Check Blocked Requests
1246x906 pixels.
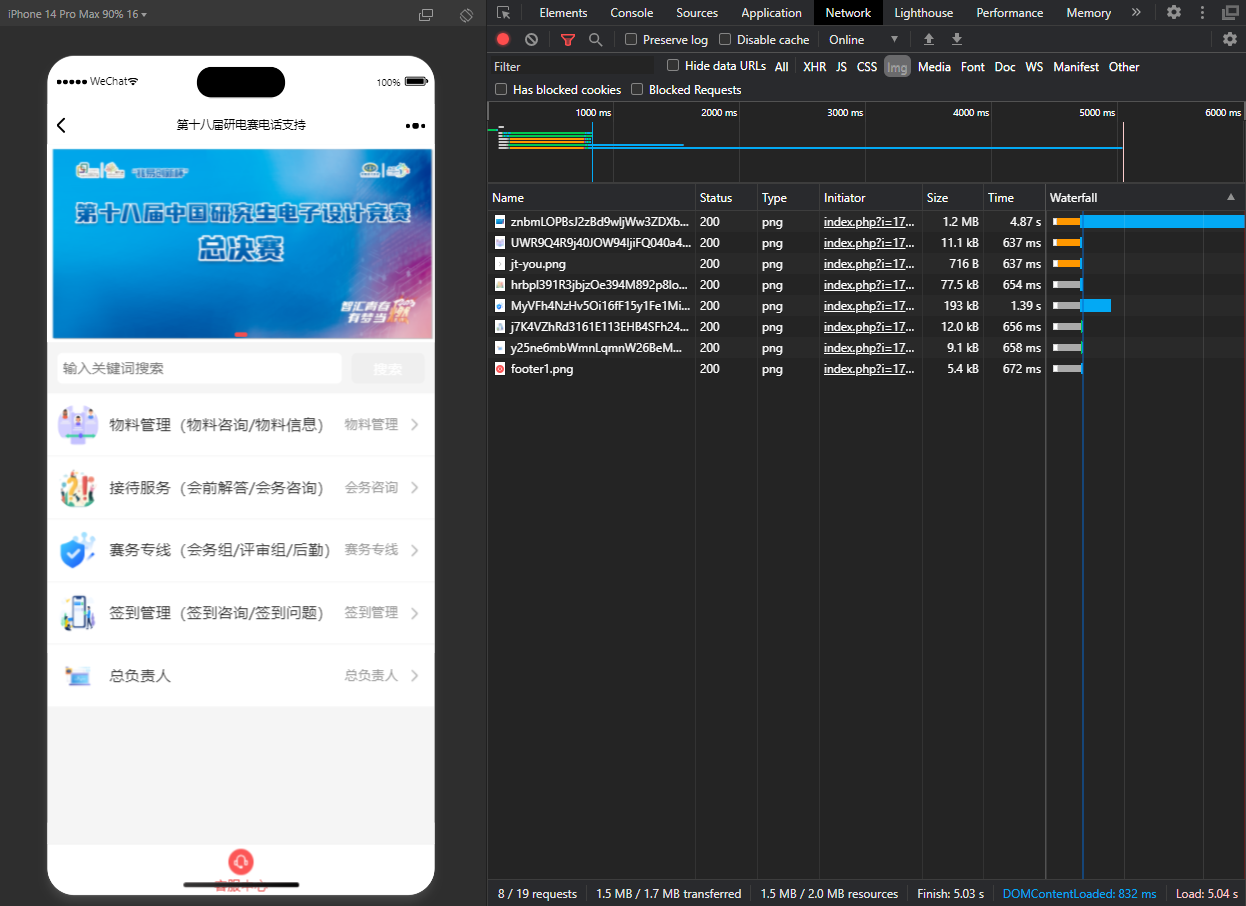(x=637, y=90)
